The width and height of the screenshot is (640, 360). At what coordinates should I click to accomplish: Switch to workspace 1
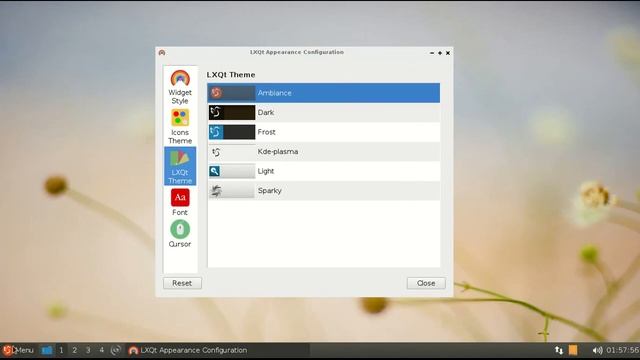pyautogui.click(x=61, y=350)
